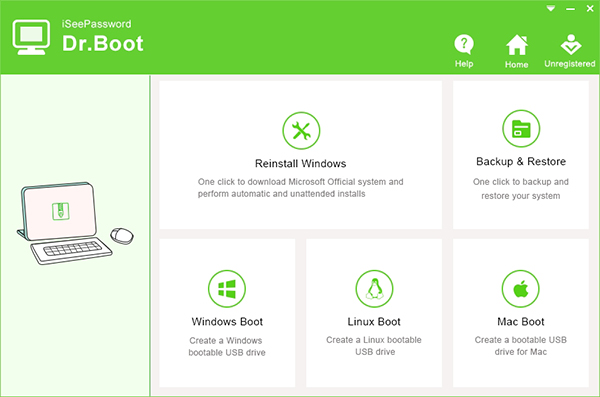Click the Reinstall Windows wrench icon

tap(301, 131)
